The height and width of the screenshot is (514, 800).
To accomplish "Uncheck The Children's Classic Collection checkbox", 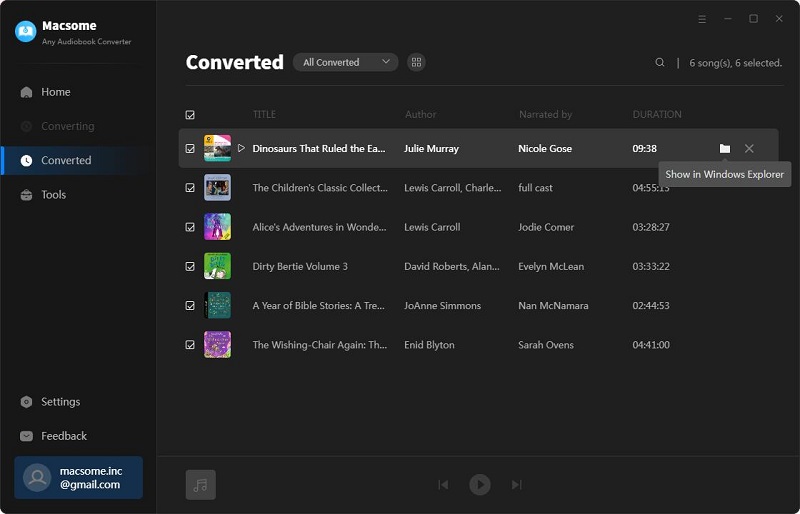I will (190, 188).
